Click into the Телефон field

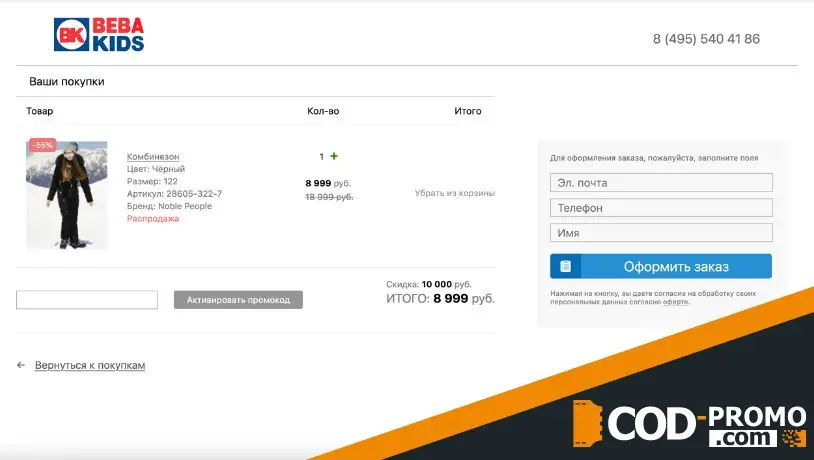point(661,208)
